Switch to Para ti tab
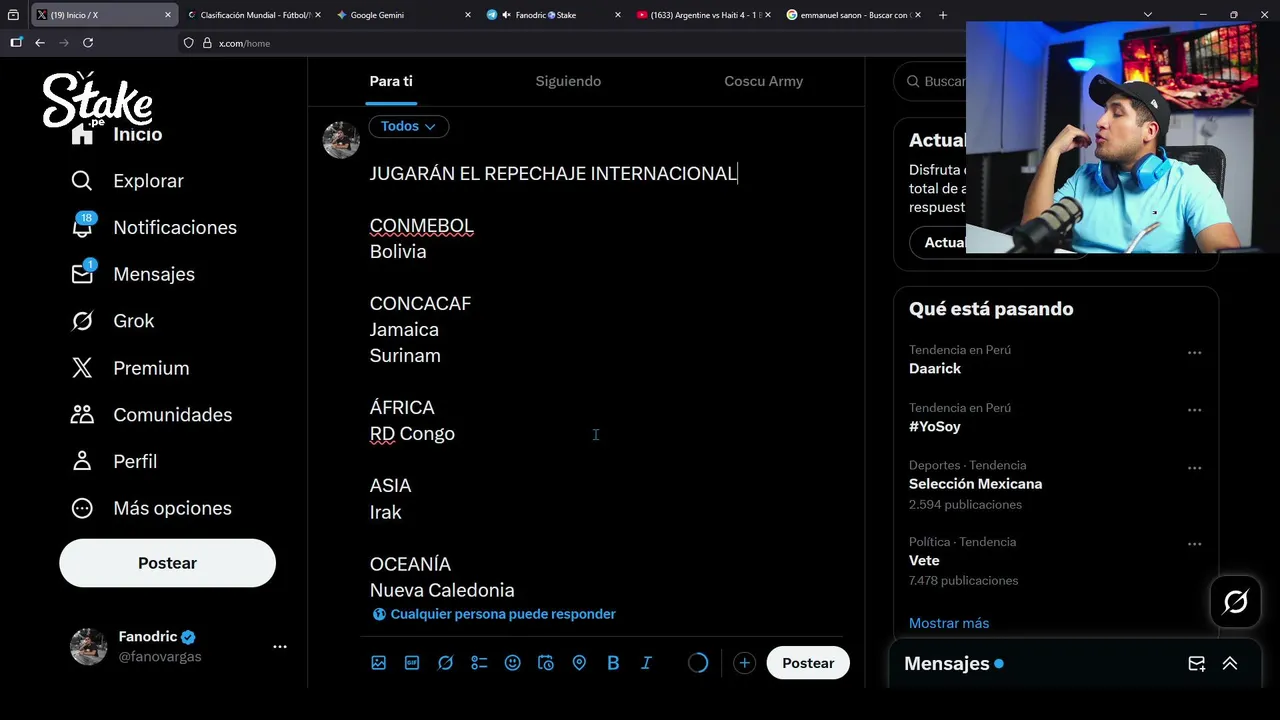The width and height of the screenshot is (1280, 720). coord(391,81)
